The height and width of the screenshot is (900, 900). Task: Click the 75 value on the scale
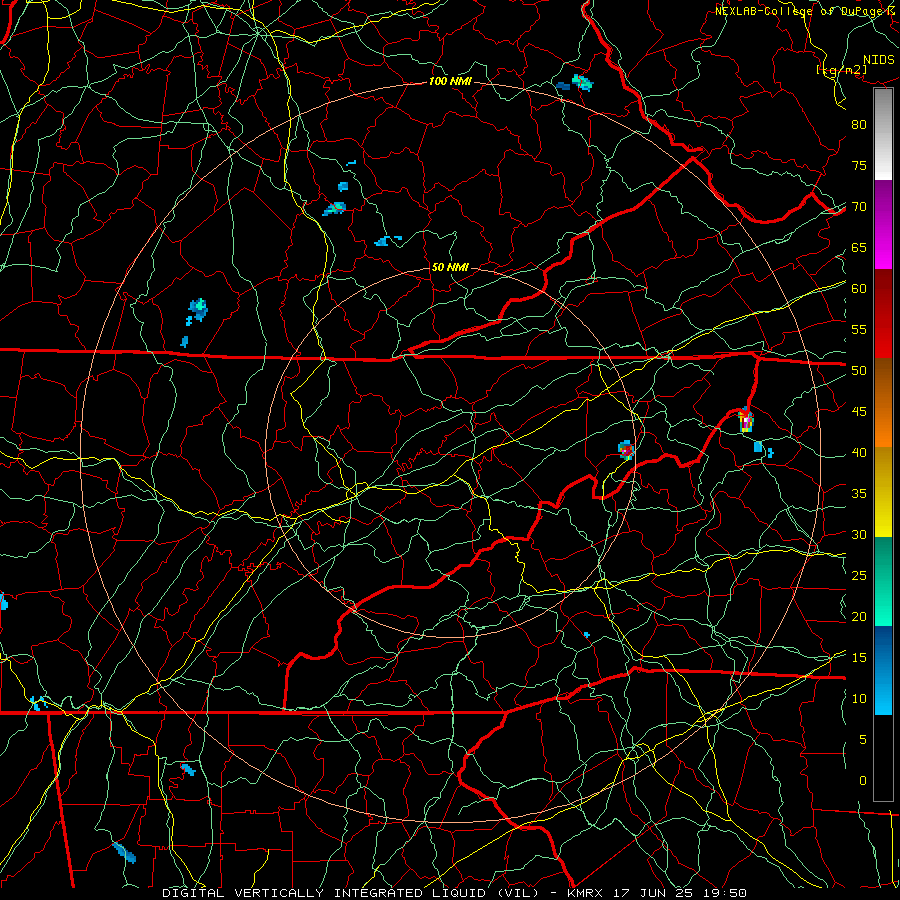coord(859,166)
